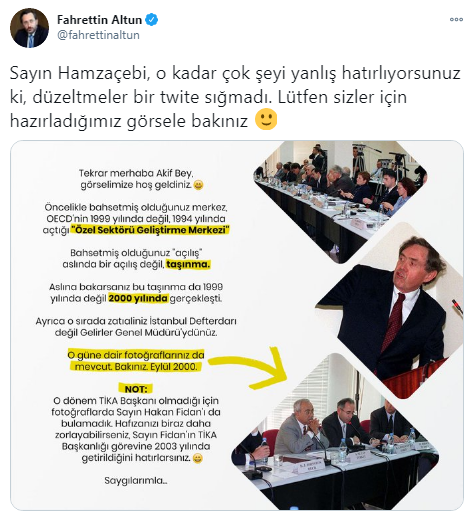Click the grinning emoji after 'hatırlarsınız'
Image resolution: width=467 pixels, height=519 pixels.
(x=197, y=458)
